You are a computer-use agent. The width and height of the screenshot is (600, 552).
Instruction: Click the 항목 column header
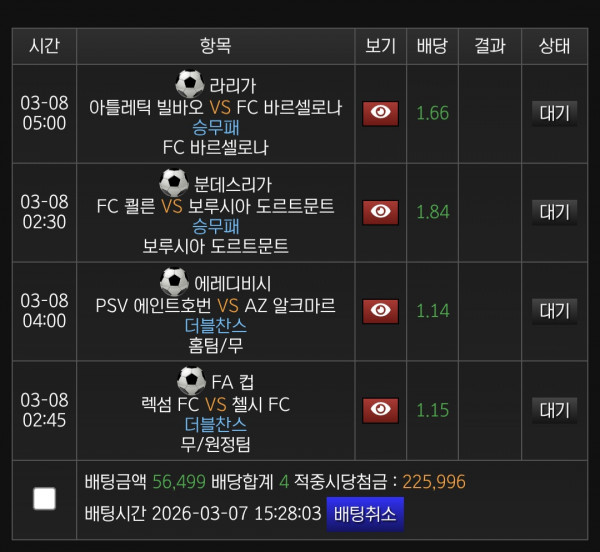(x=215, y=46)
